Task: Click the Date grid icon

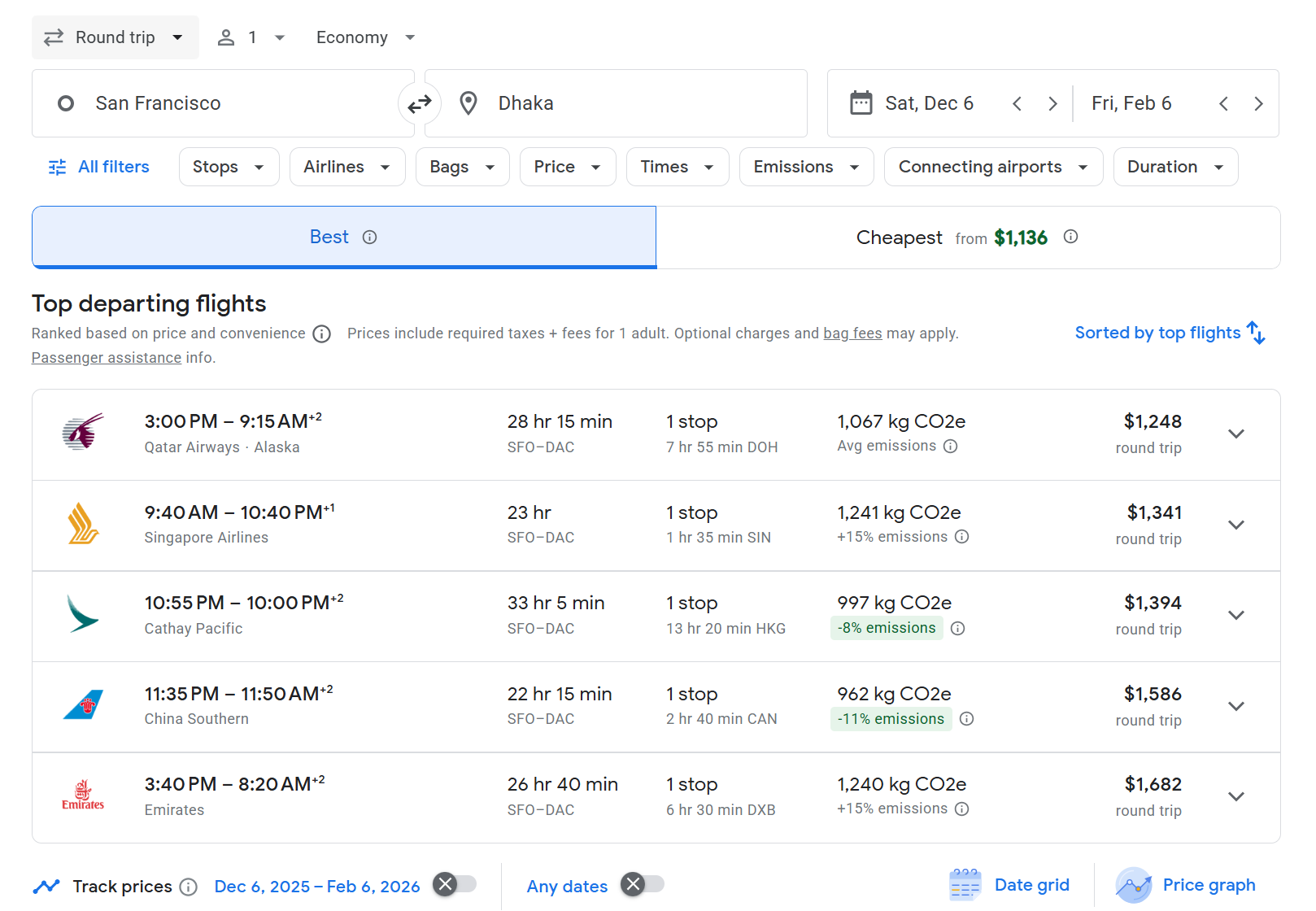Action: tap(965, 885)
